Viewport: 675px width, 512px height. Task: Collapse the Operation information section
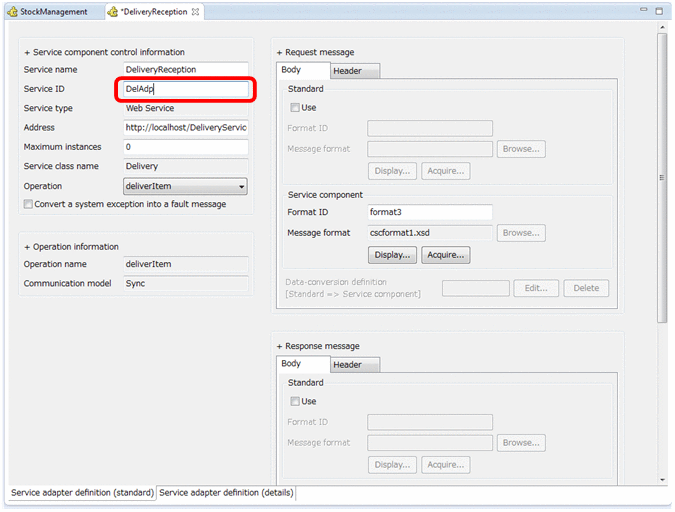(27, 246)
